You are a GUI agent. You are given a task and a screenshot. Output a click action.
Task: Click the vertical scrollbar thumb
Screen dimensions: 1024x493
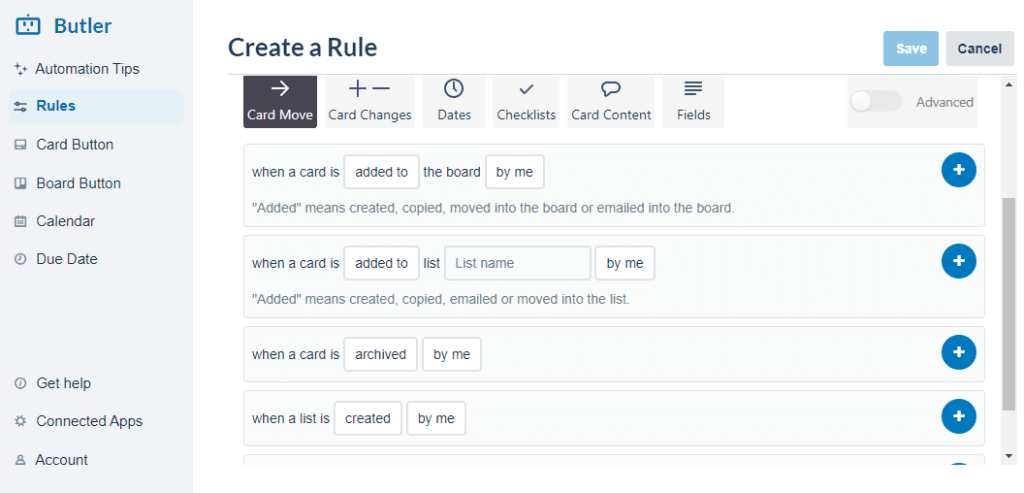point(1009,304)
